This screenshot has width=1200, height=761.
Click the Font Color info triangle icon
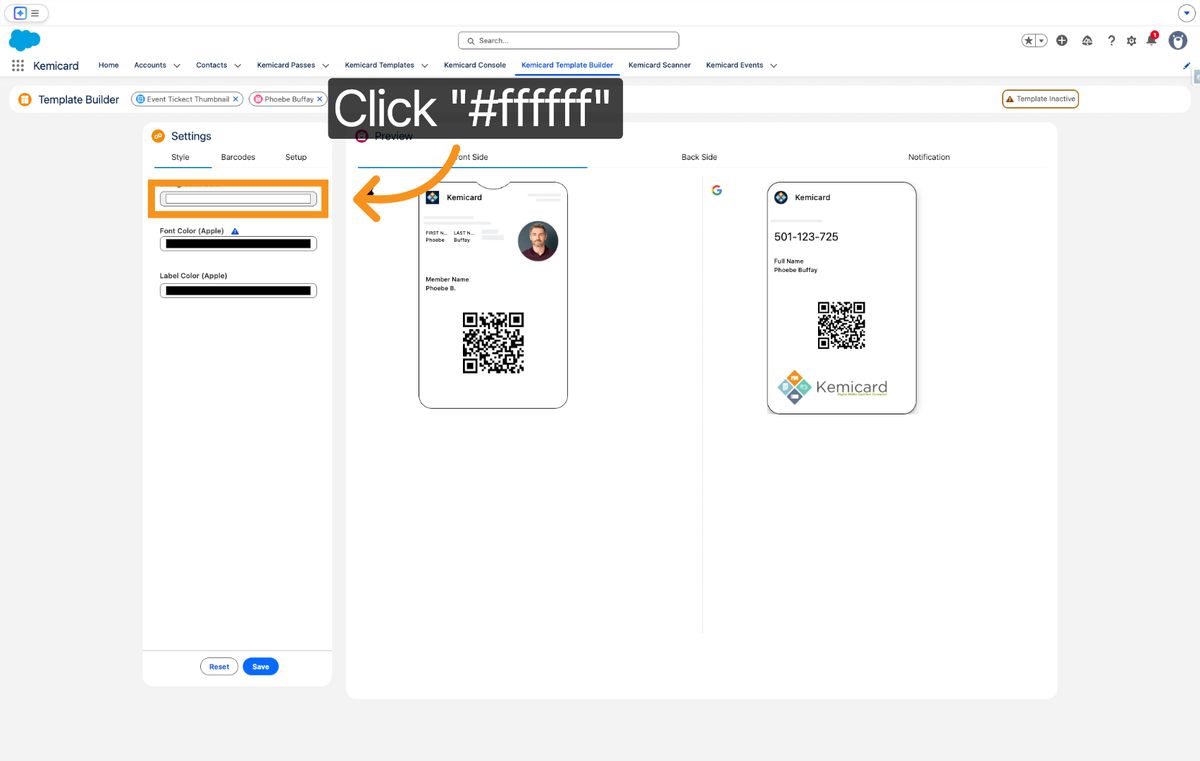235,231
